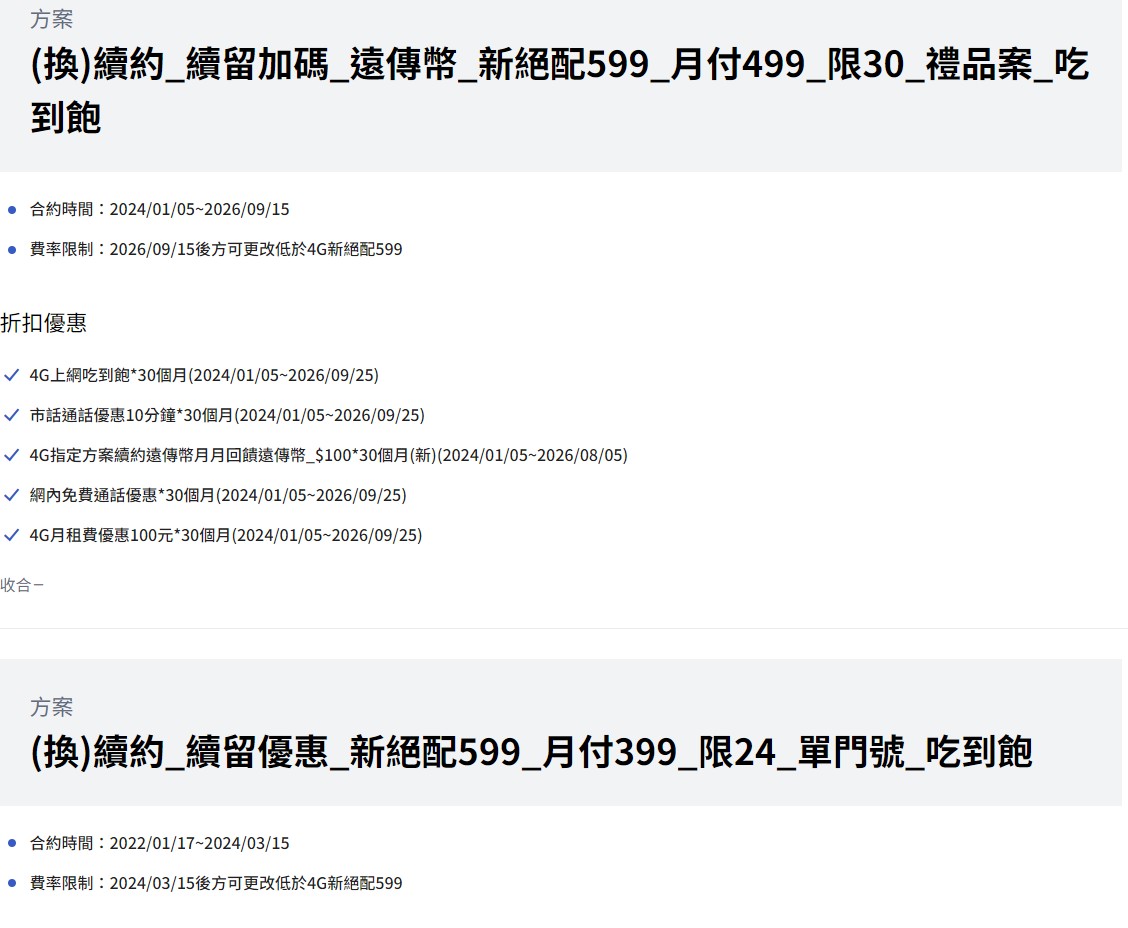Click checkmark icon beside 4G月租費優惠100元

pos(12,535)
